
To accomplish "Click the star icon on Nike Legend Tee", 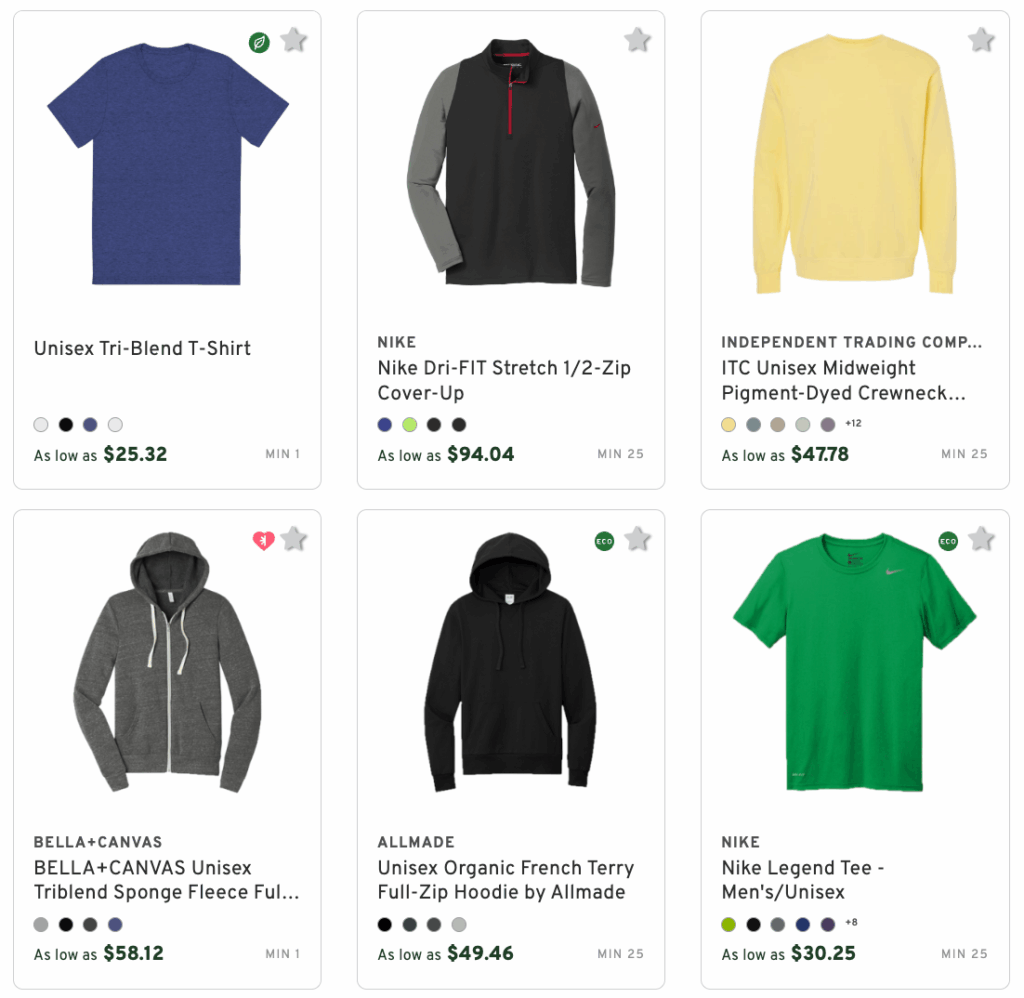I will tap(981, 539).
